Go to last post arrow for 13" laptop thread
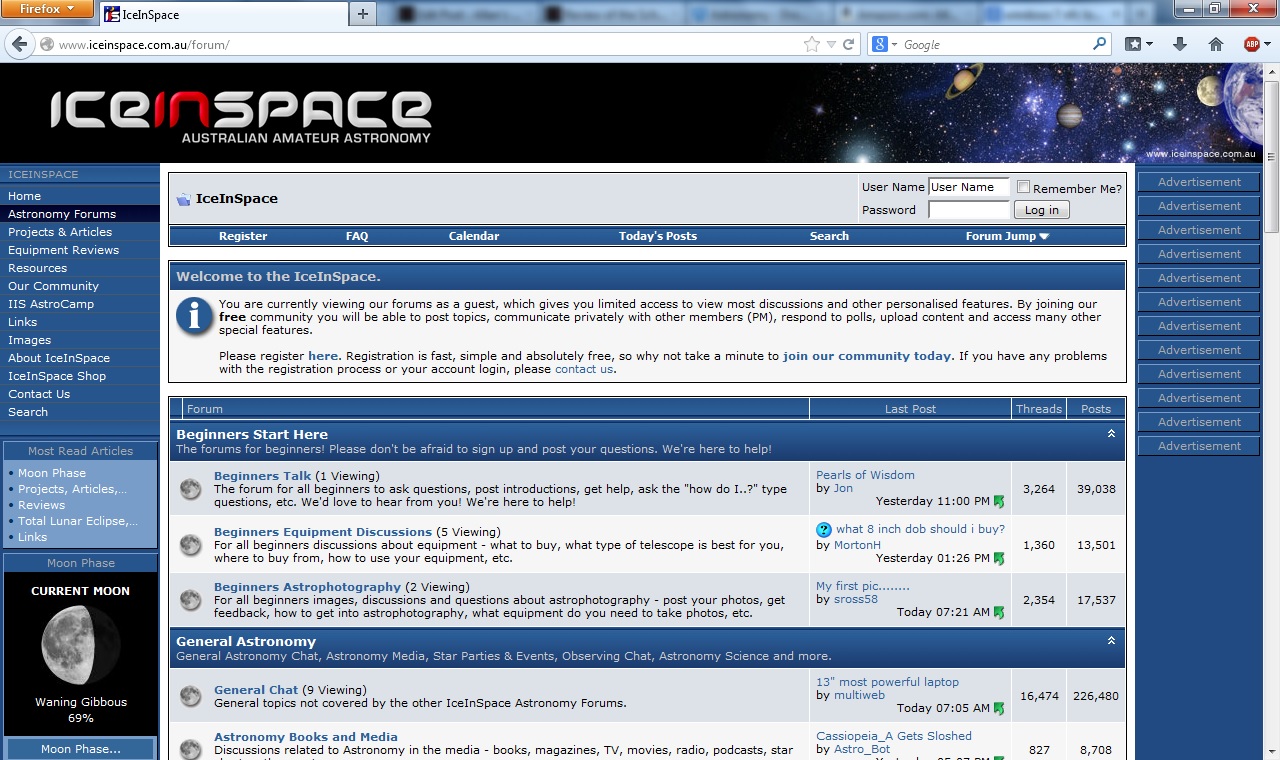Viewport: 1280px width, 760px height. (999, 709)
